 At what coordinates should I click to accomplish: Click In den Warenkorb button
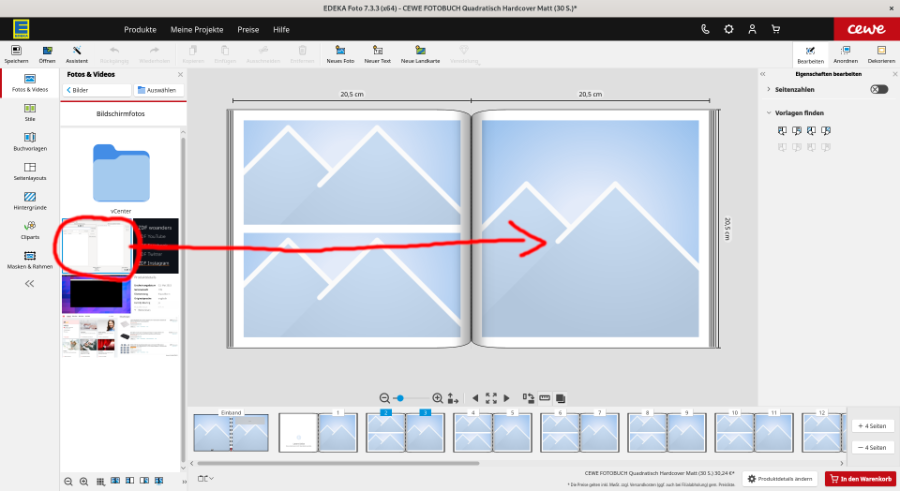coord(861,479)
